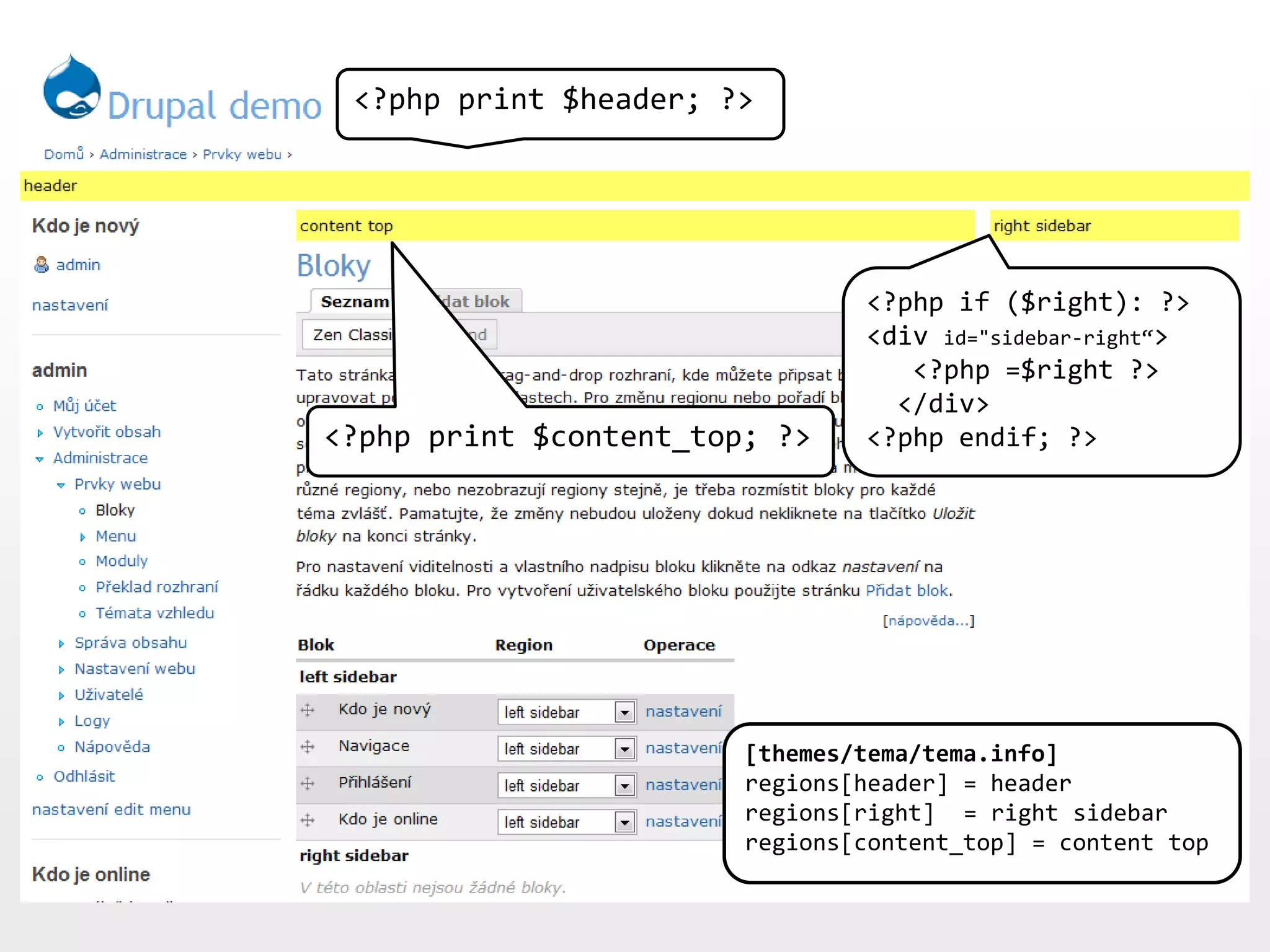Open nastavení under Kdo je nový block

70,305
